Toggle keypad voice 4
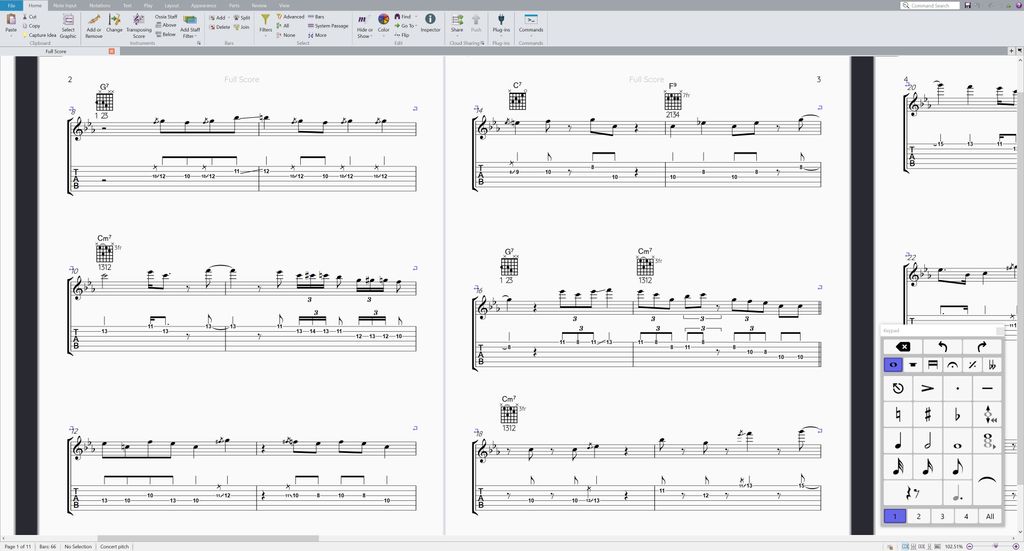The image size is (1024, 551). (966, 516)
